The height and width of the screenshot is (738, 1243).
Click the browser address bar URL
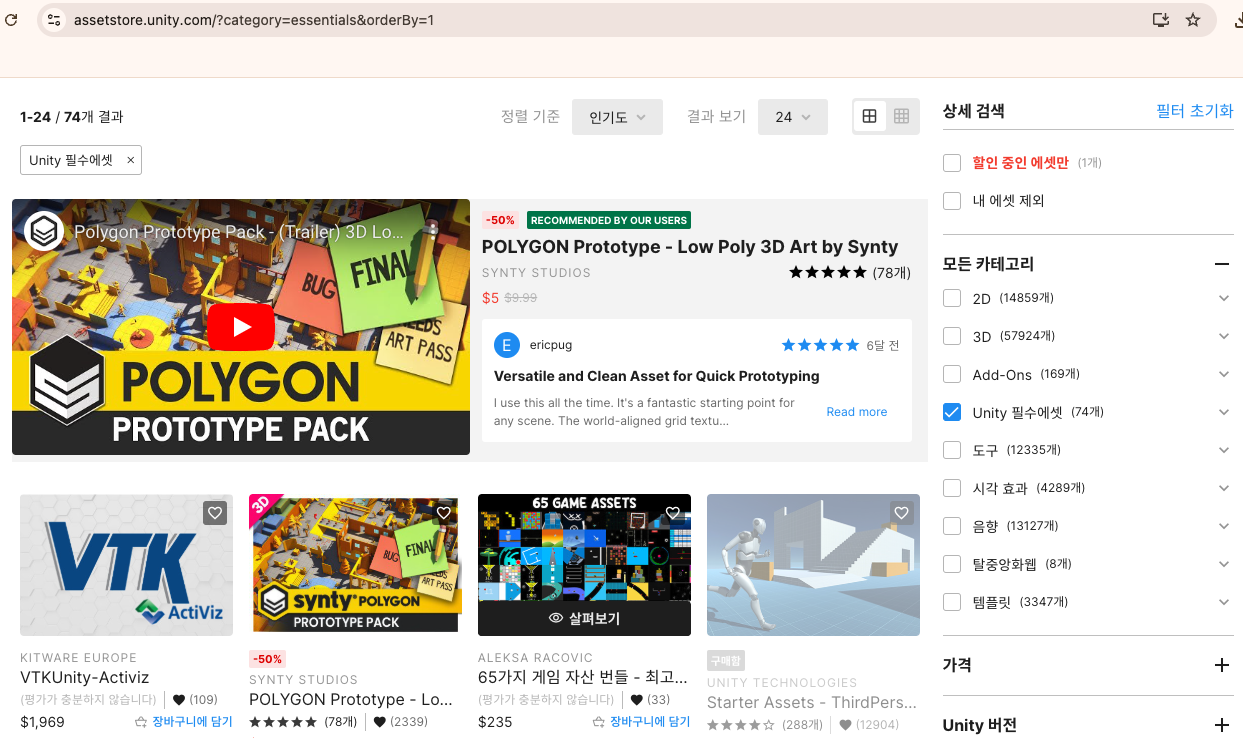[254, 20]
